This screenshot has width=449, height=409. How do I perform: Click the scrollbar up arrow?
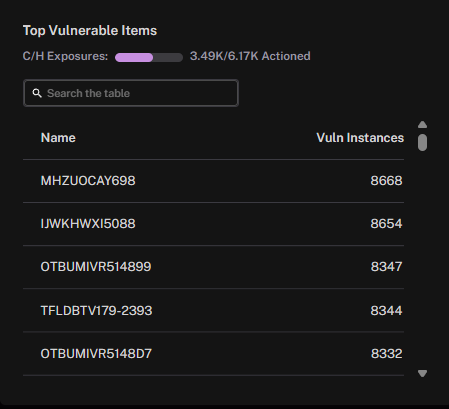click(422, 125)
